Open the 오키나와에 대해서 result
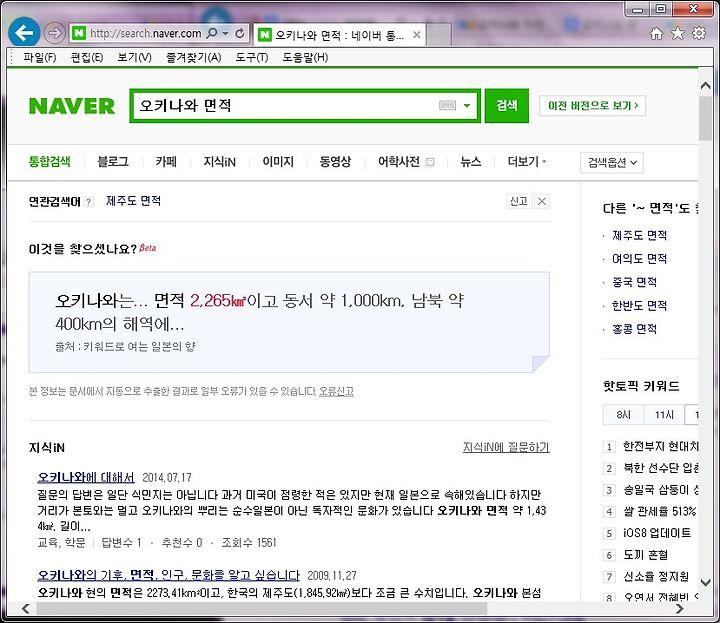 [85, 477]
